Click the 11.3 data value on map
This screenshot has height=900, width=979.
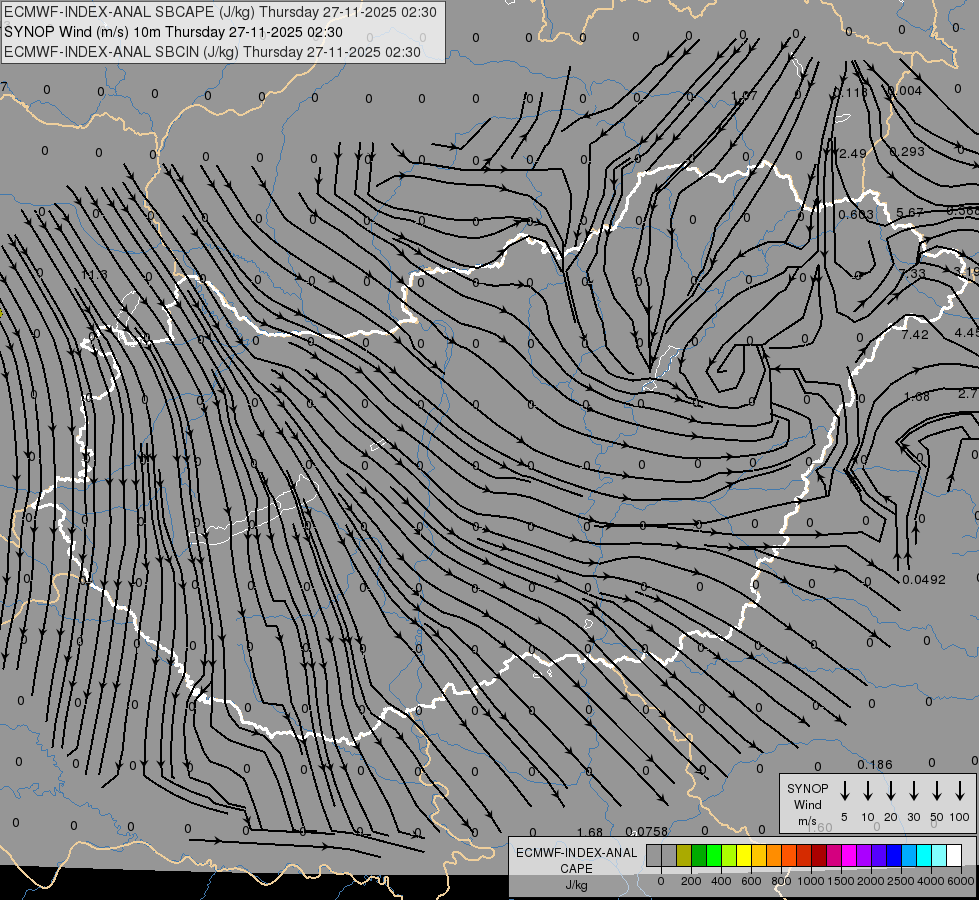[94, 275]
